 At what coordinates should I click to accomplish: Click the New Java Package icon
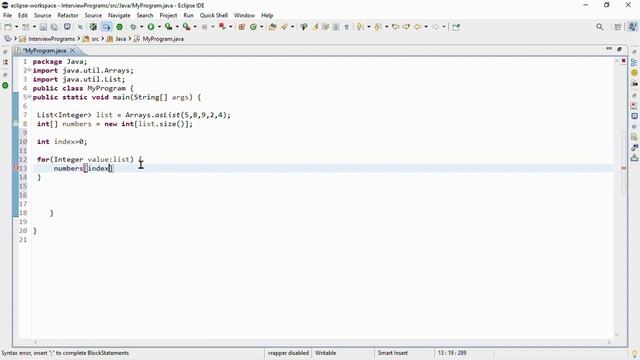tap(242, 27)
